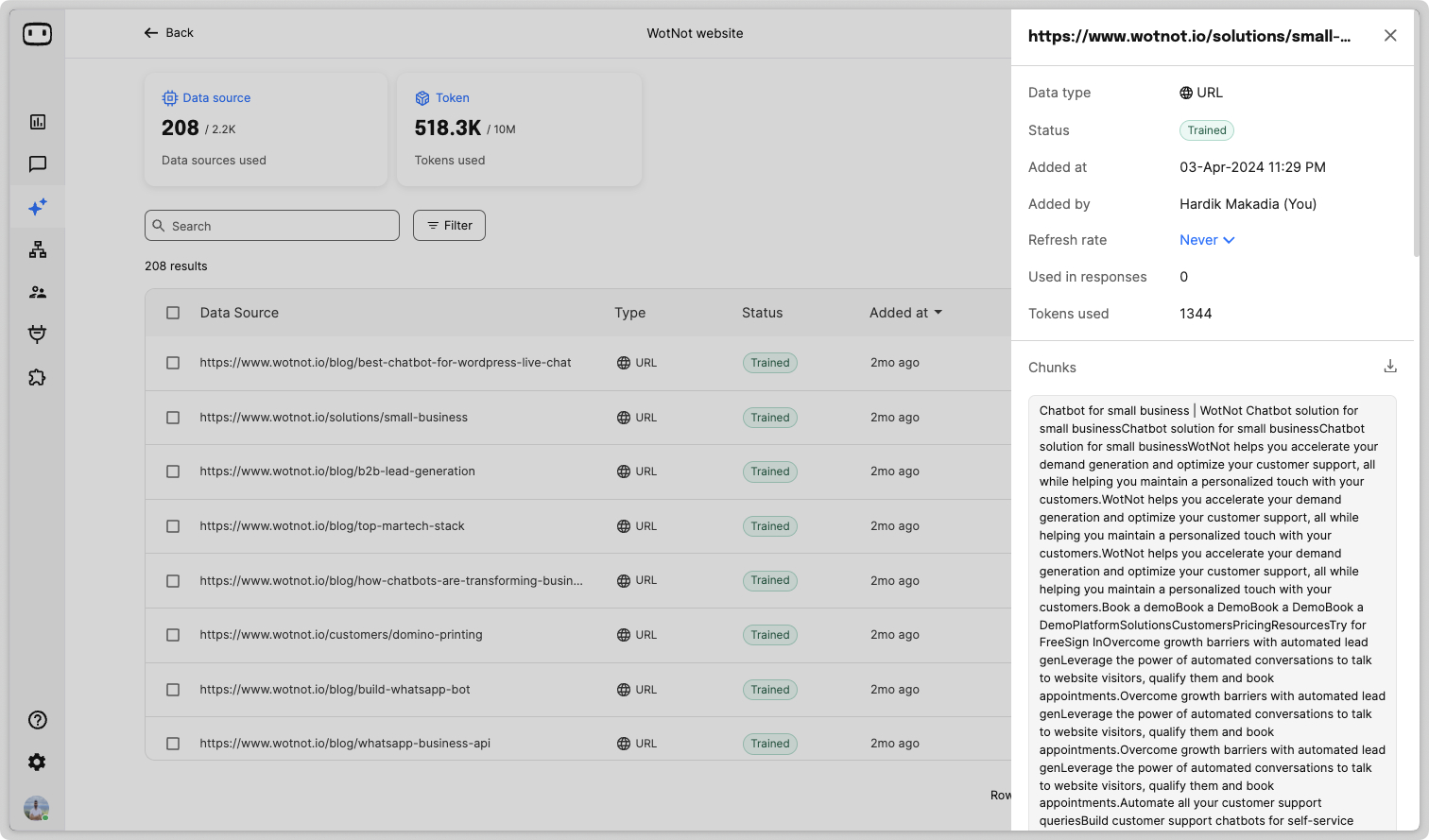Open the integrations plug sidebar icon
This screenshot has height=840, width=1429.
[x=38, y=334]
